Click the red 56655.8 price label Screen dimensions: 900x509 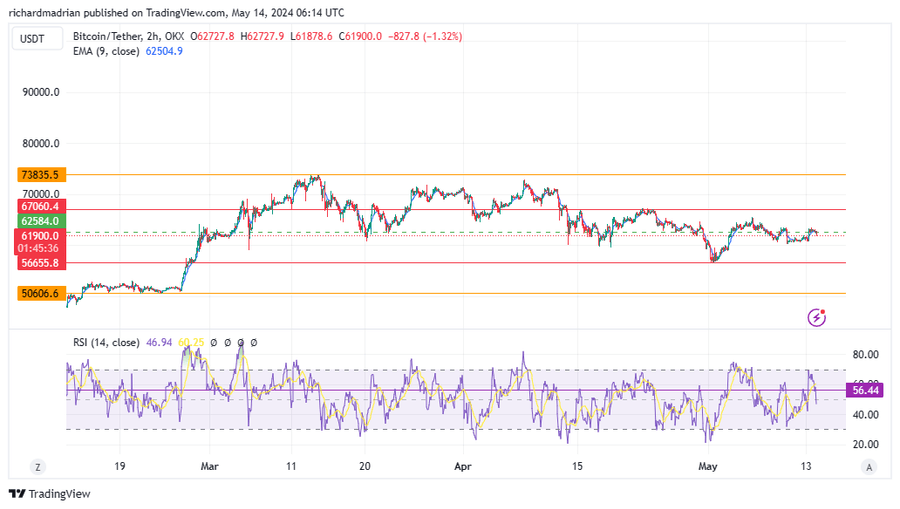pyautogui.click(x=40, y=263)
